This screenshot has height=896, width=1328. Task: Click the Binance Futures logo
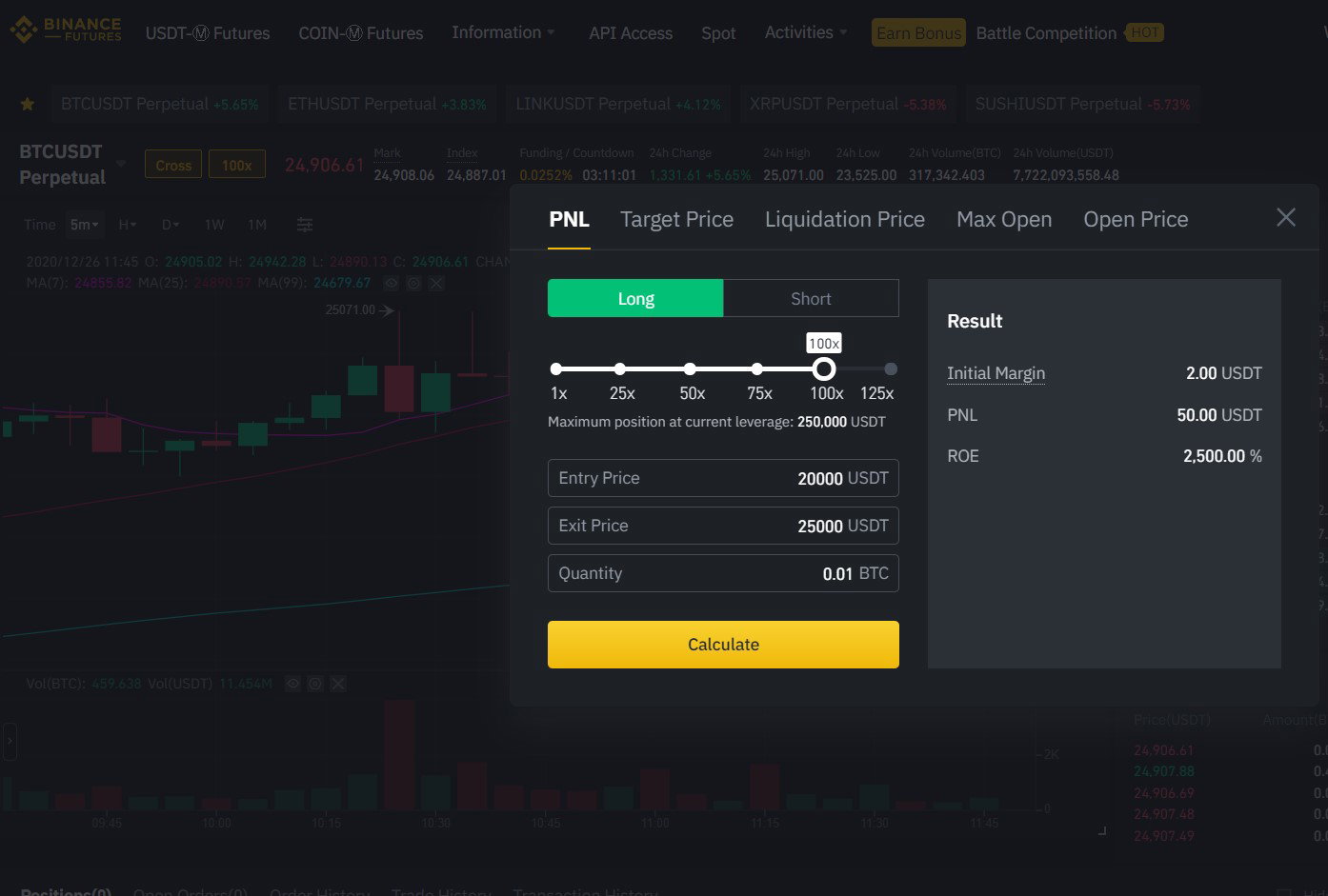tap(66, 30)
